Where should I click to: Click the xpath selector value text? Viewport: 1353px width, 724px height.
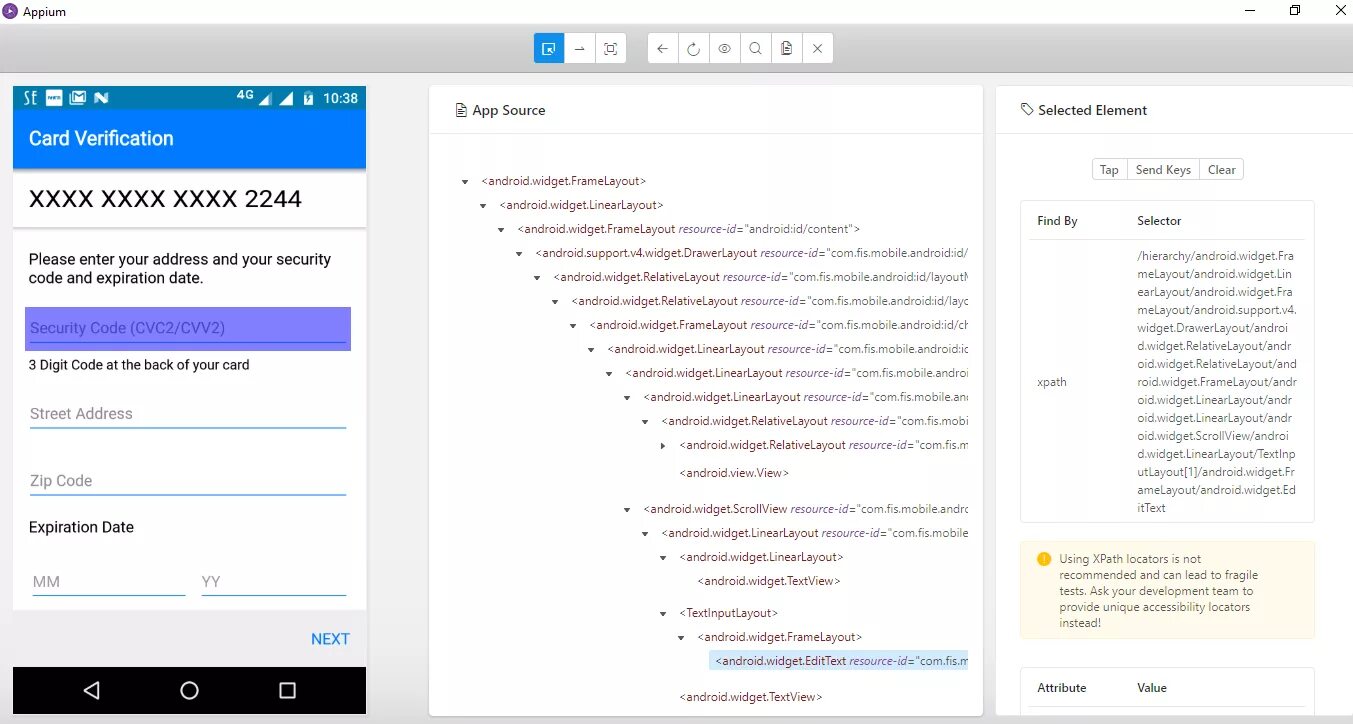point(1217,381)
